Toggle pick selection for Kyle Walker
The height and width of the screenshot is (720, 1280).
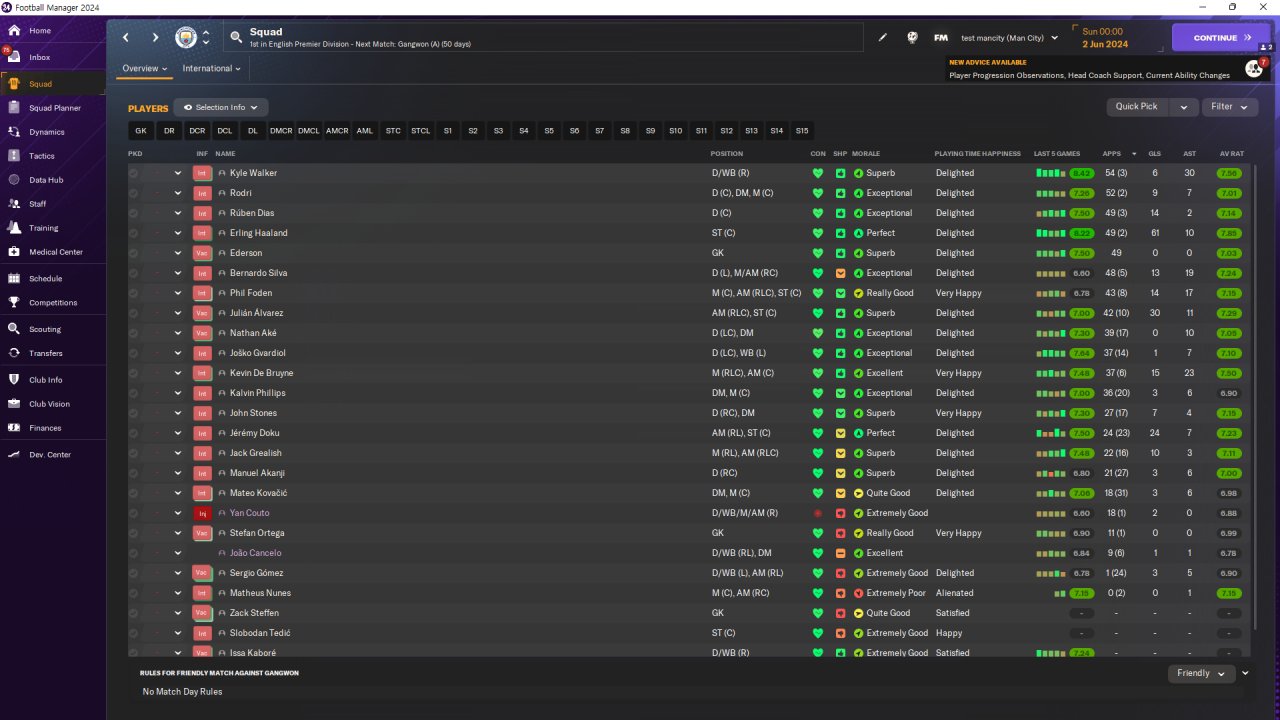[133, 173]
